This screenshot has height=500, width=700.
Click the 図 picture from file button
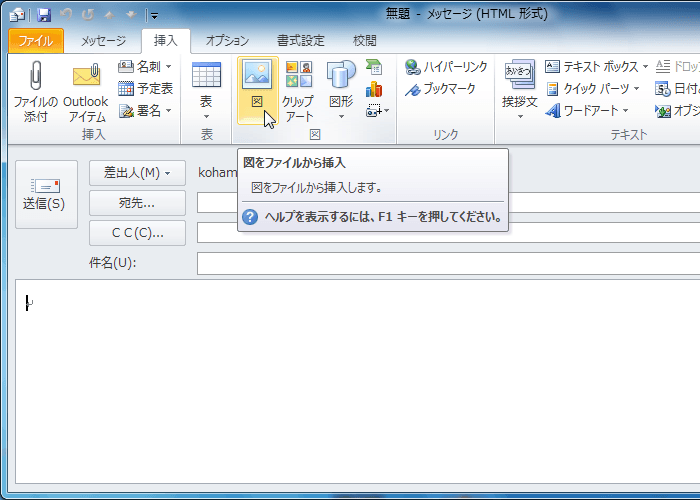coord(258,91)
